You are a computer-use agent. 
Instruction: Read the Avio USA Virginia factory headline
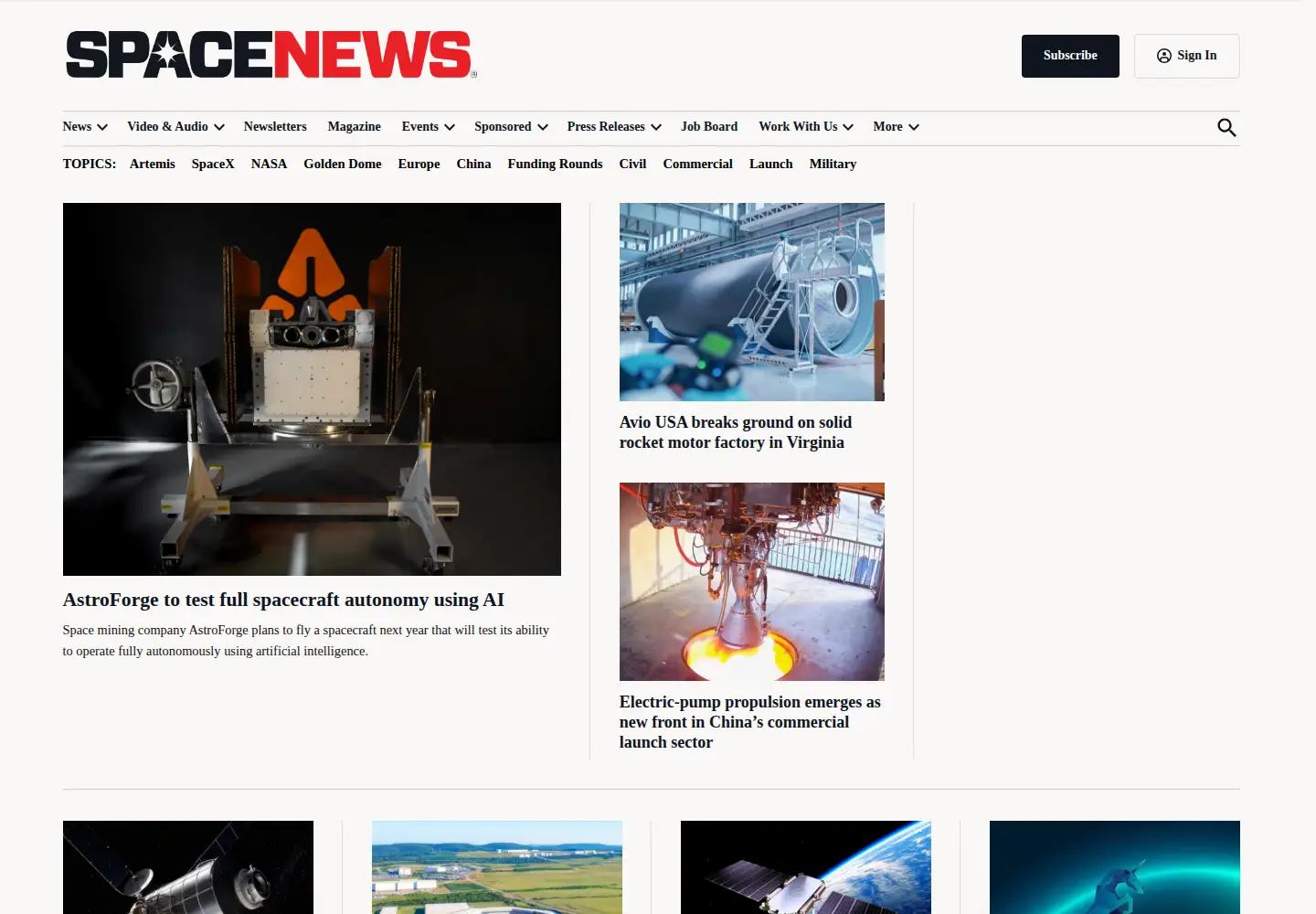click(x=736, y=432)
